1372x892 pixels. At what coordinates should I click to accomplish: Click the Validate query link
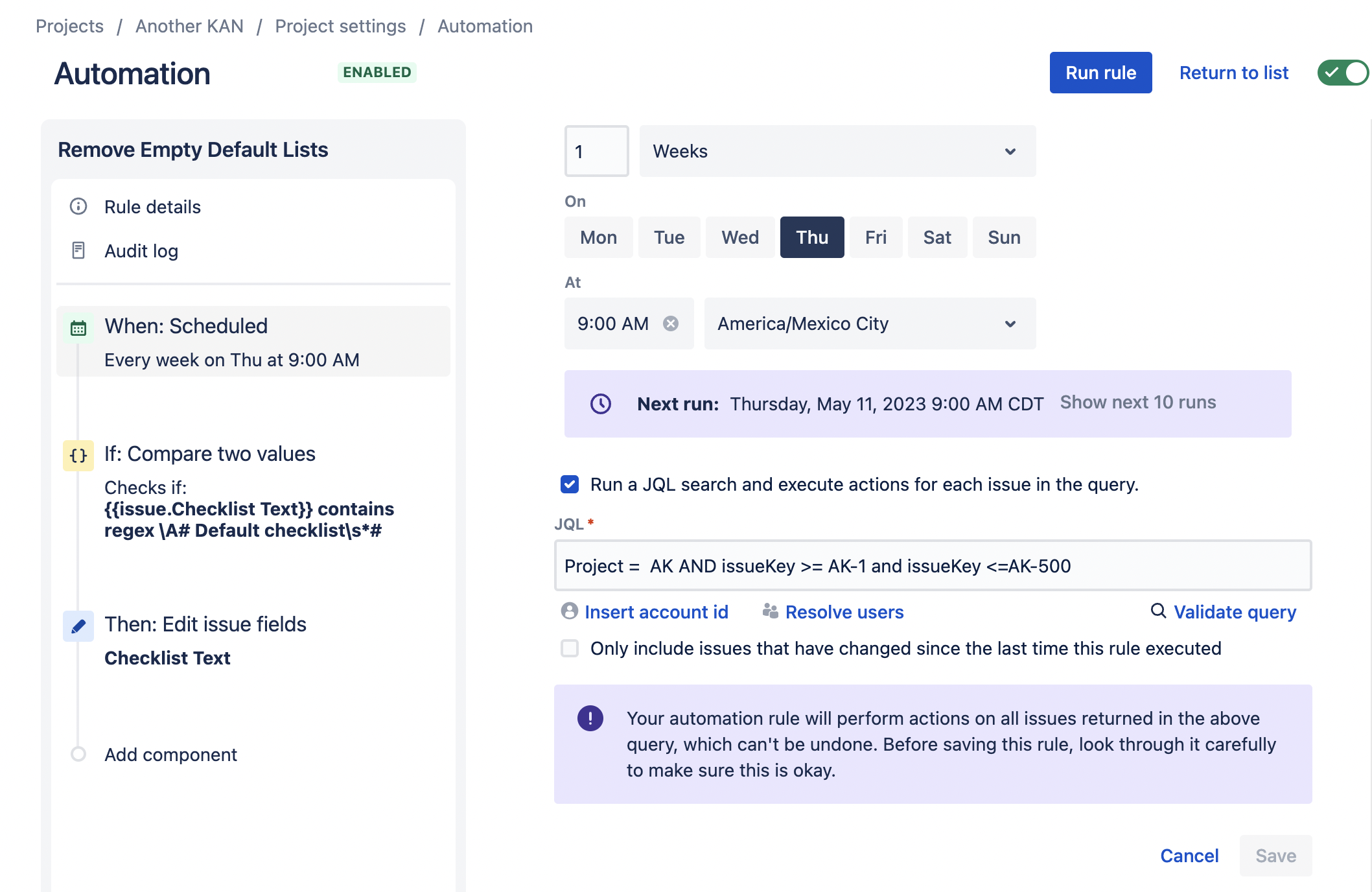(1234, 612)
